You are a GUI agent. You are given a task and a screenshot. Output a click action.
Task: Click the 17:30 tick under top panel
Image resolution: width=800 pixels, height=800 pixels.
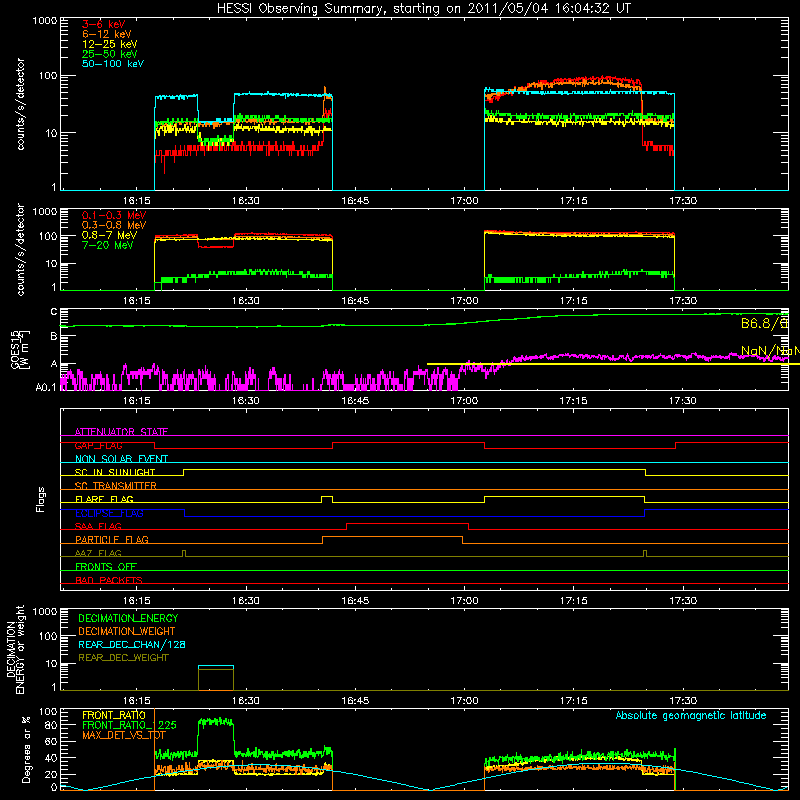683,201
